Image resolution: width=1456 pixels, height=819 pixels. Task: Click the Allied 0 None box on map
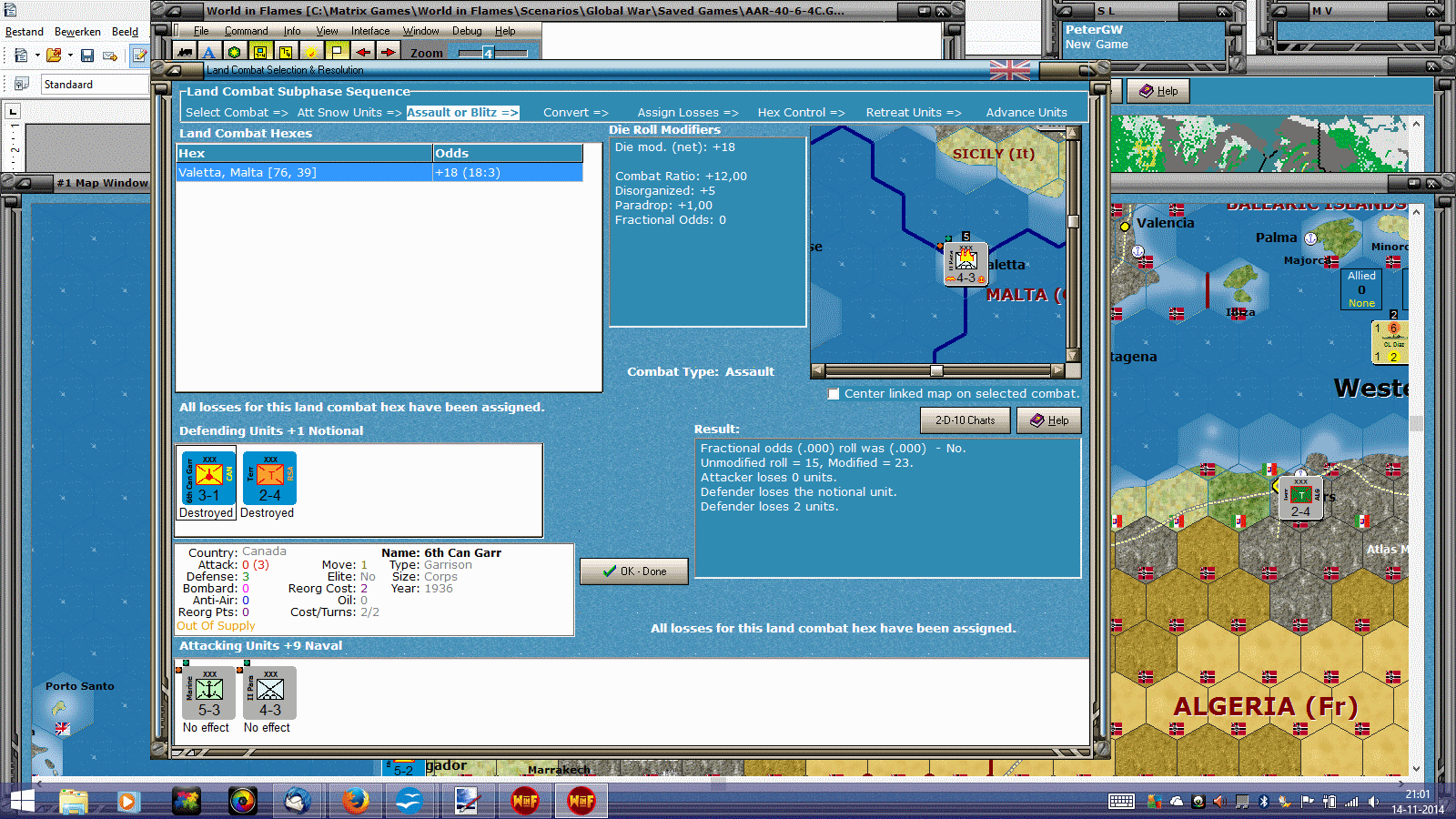point(1361,289)
